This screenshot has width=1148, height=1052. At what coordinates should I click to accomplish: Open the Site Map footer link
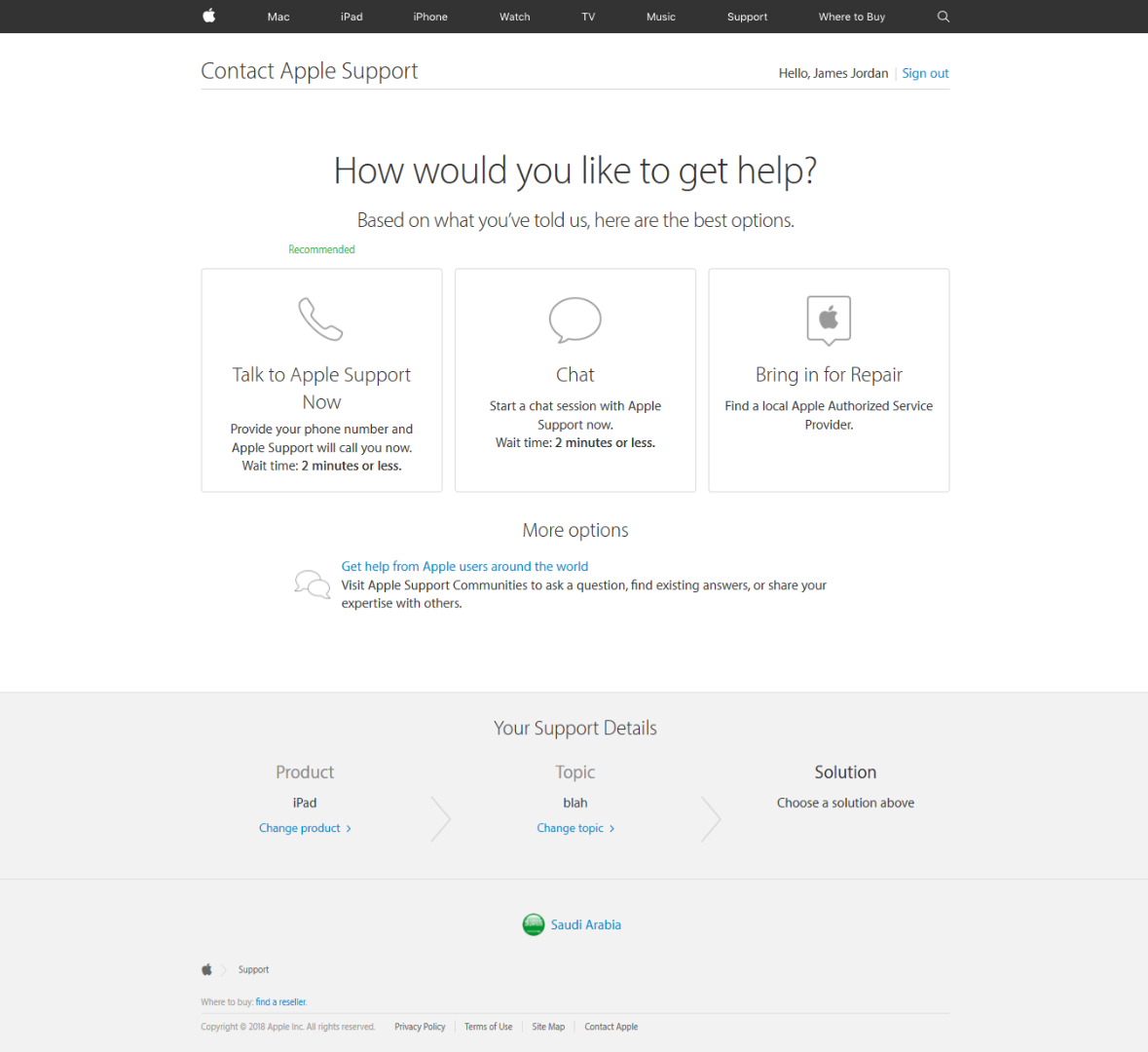click(x=548, y=1027)
